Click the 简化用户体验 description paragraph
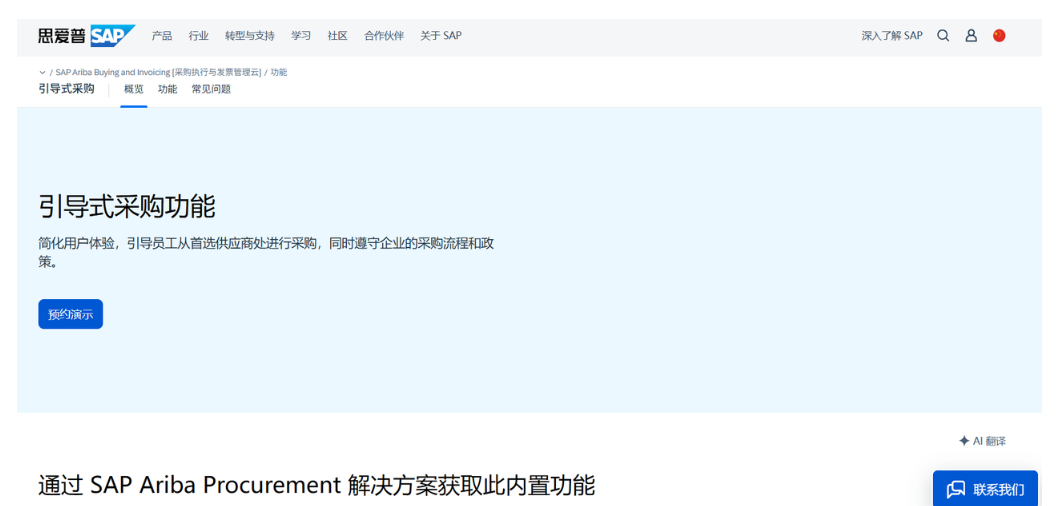This screenshot has width=1056, height=506. click(266, 252)
